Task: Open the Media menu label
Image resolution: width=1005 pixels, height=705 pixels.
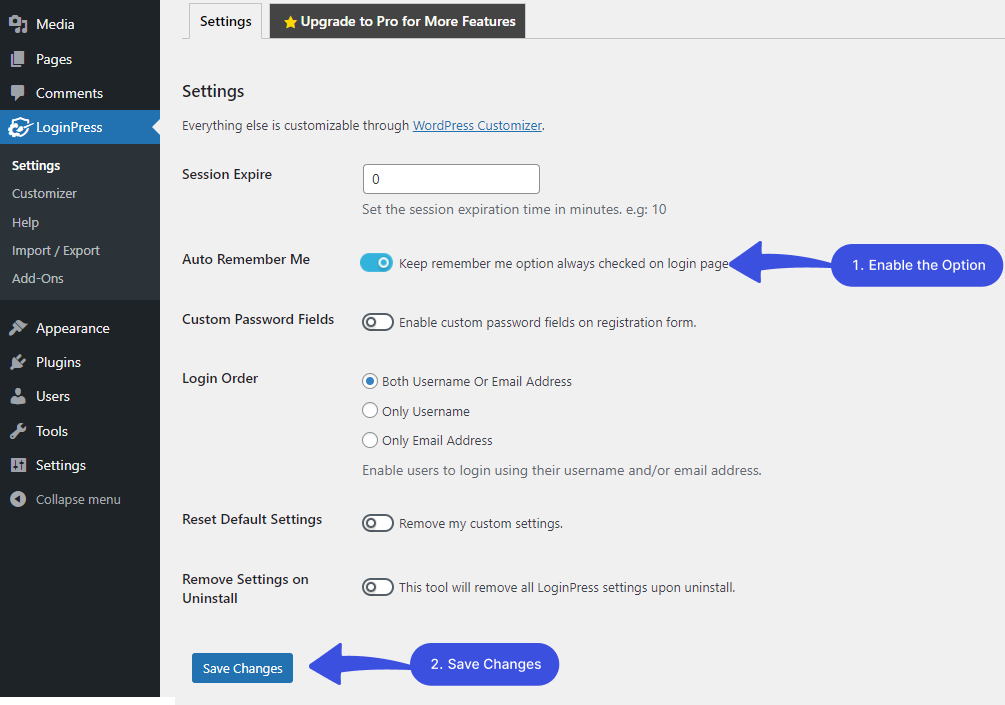Action: [55, 24]
